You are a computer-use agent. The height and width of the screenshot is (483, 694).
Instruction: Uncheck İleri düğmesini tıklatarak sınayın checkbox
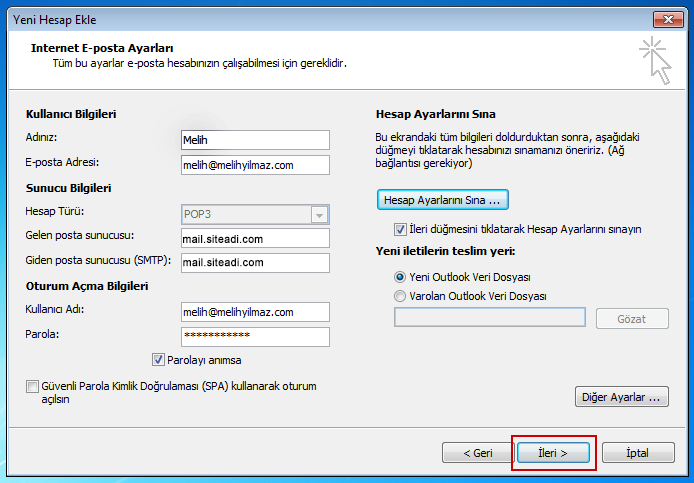click(x=401, y=229)
